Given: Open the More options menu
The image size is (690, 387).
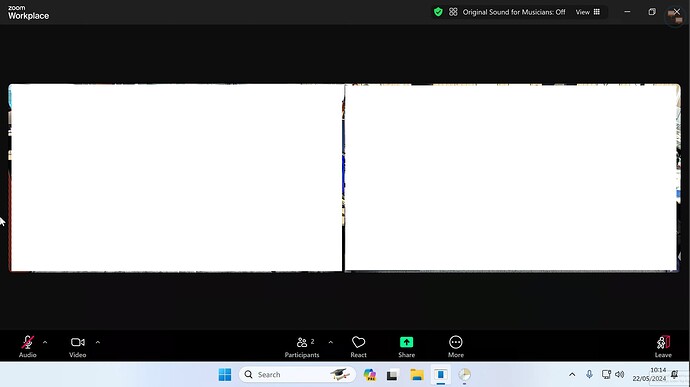Looking at the screenshot, I should point(455,346).
